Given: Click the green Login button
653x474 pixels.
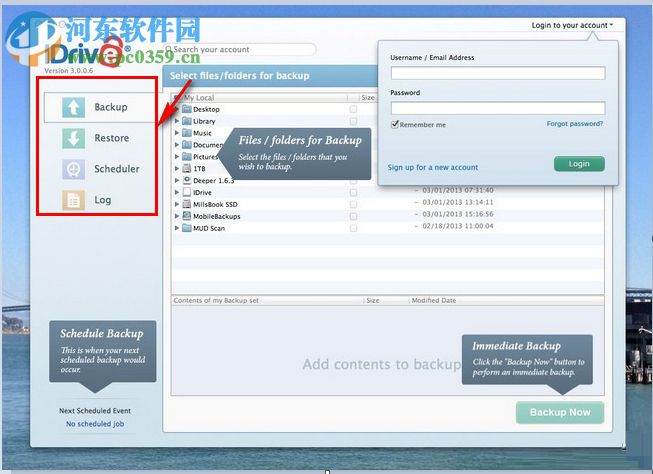Looking at the screenshot, I should point(579,164).
